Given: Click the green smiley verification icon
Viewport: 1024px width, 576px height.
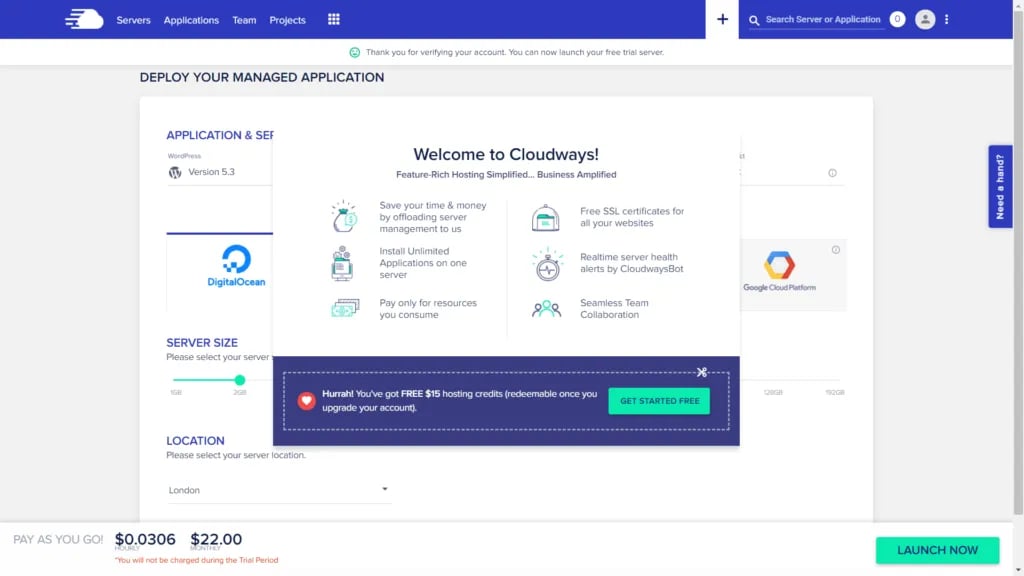Looking at the screenshot, I should [x=355, y=52].
